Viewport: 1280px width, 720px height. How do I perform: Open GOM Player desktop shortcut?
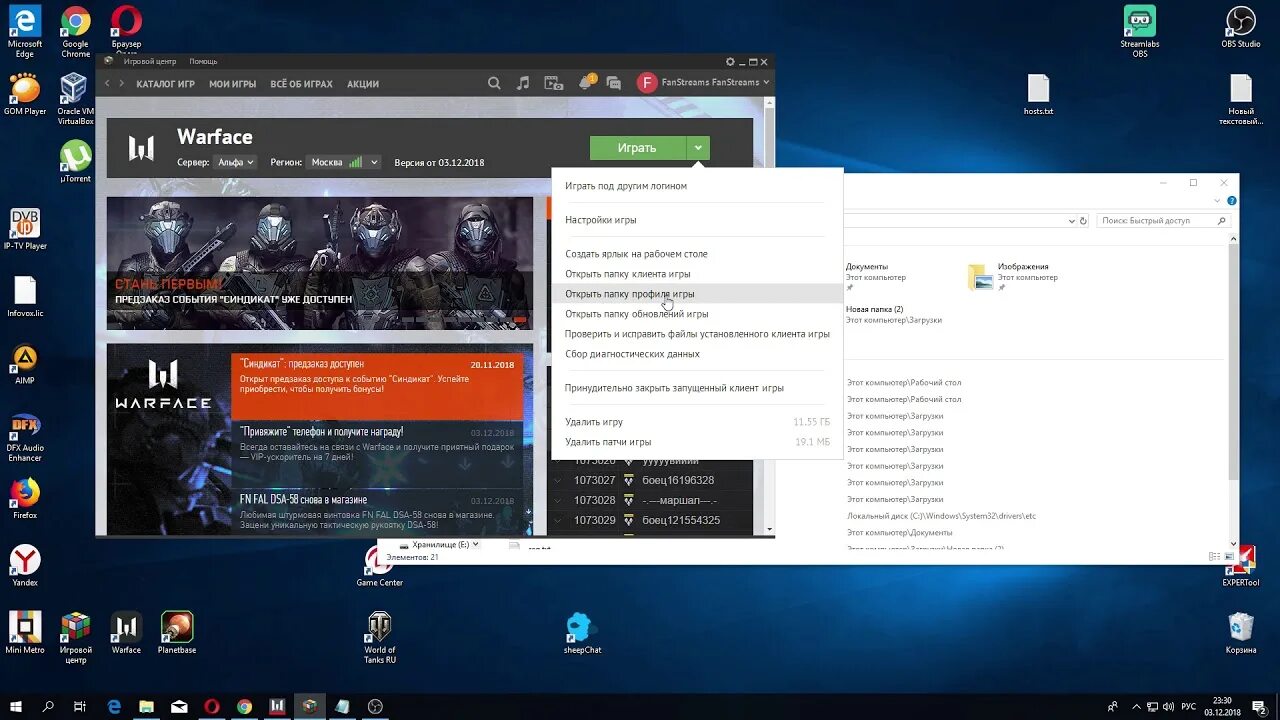click(25, 94)
